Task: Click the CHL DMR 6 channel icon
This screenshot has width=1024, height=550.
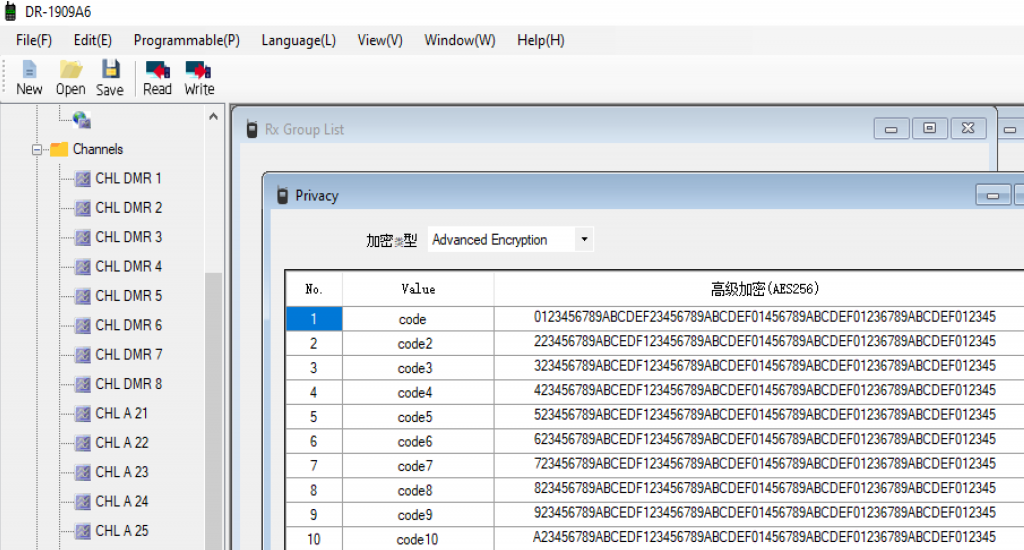Action: (x=83, y=325)
